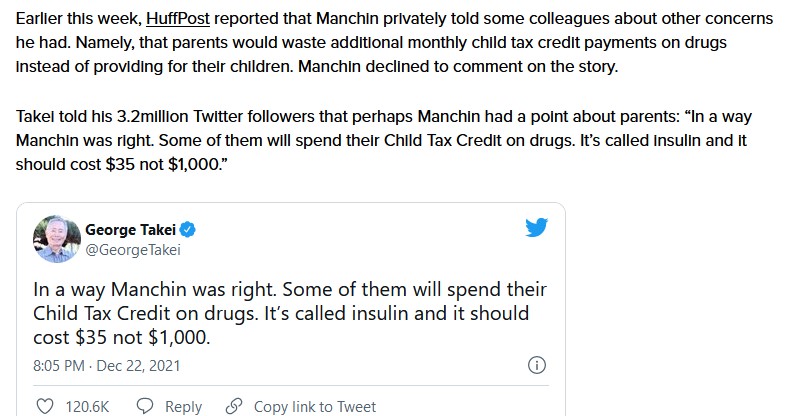Click the 120.6K likes count

click(87, 406)
